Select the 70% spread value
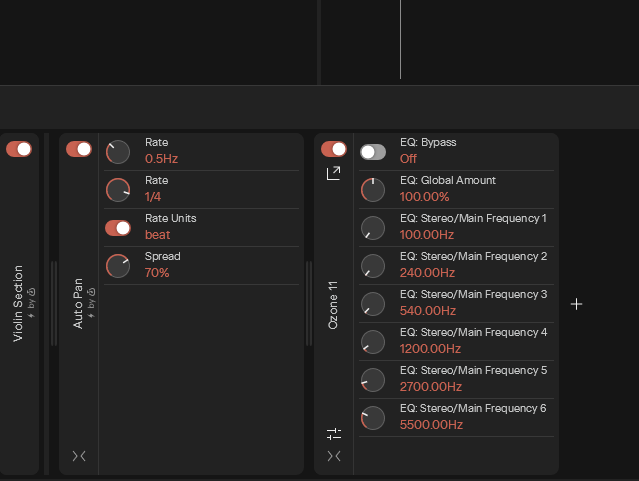 point(157,272)
